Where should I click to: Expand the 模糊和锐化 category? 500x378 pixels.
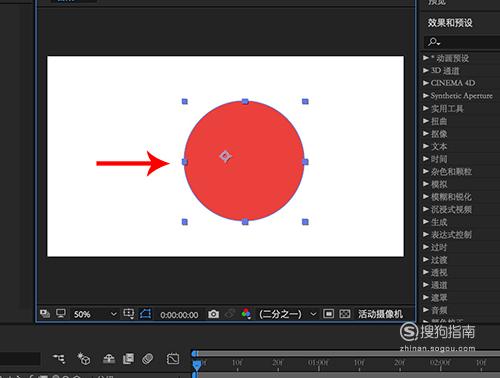click(x=426, y=197)
